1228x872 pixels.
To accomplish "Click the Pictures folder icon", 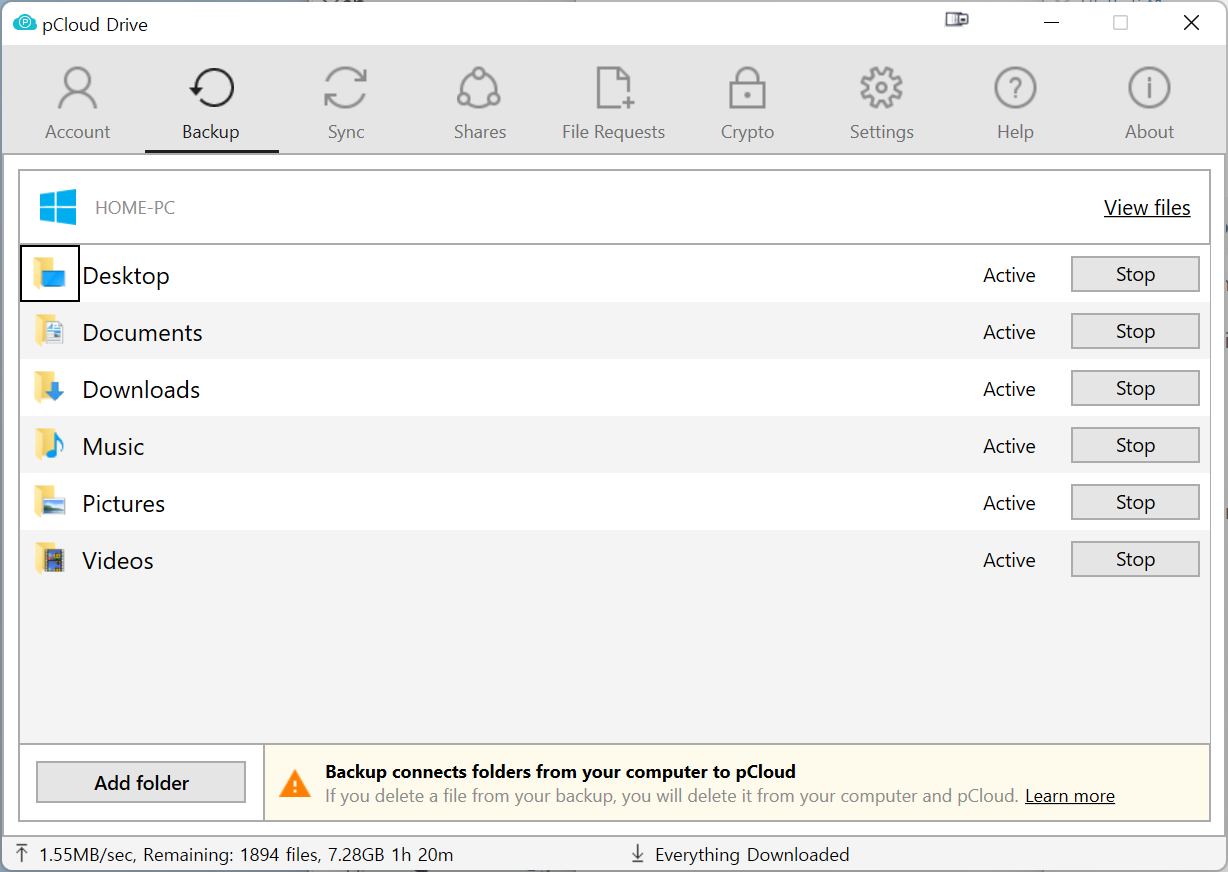I will tap(50, 502).
